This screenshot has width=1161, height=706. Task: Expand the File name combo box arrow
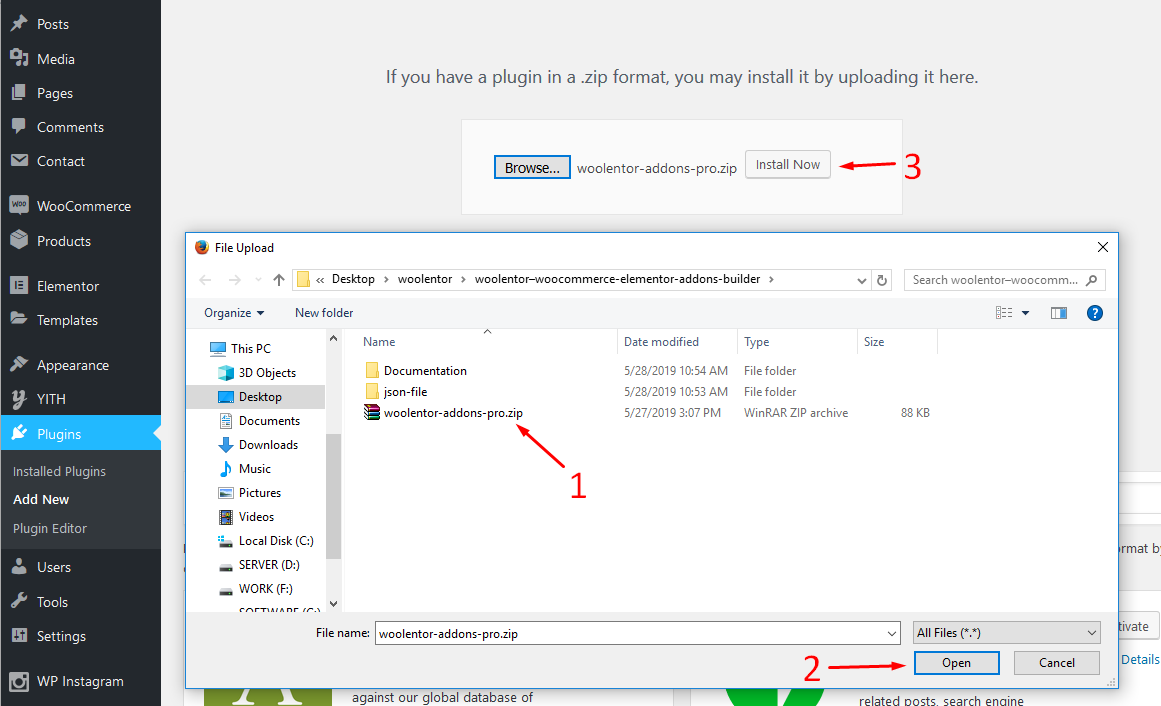[x=891, y=633]
